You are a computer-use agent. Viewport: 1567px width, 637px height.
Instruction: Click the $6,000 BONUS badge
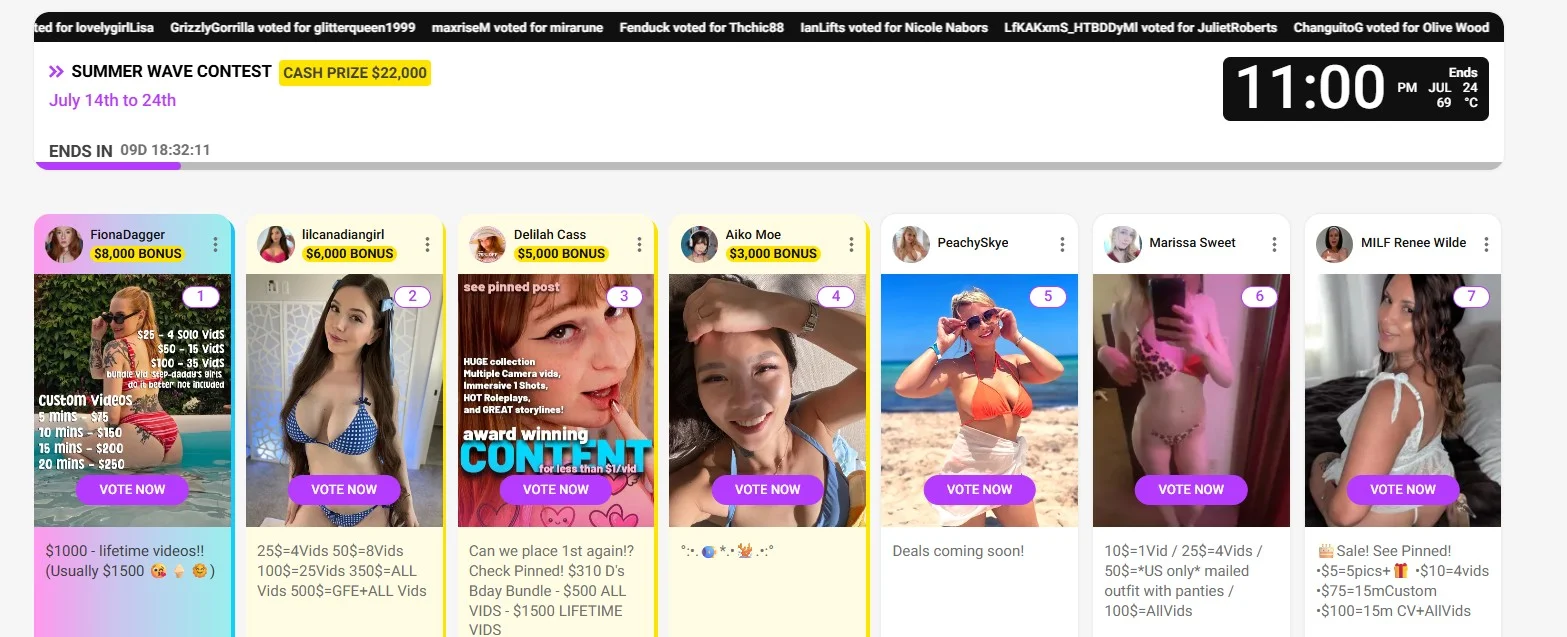350,254
